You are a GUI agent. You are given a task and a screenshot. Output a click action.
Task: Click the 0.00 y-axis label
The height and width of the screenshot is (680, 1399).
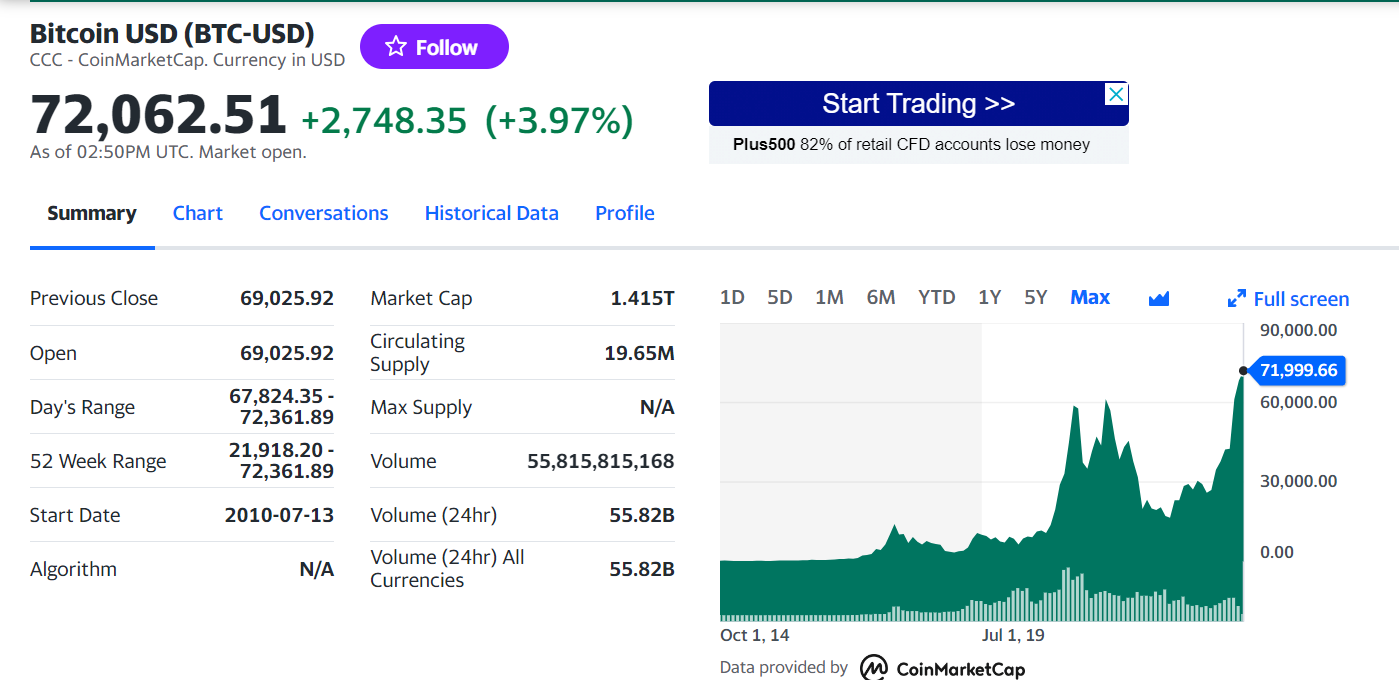click(1277, 552)
